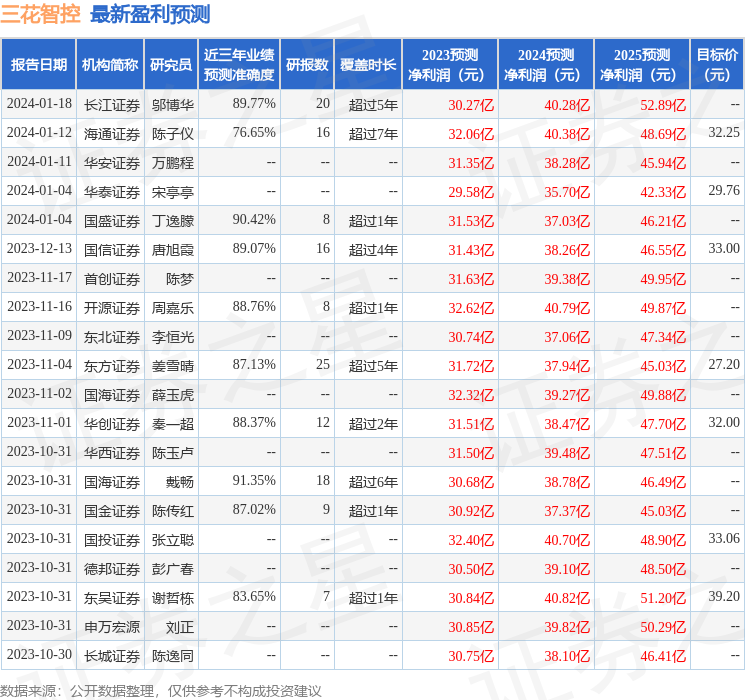Select the 国投证券 cell
The height and width of the screenshot is (700, 745).
(112, 540)
